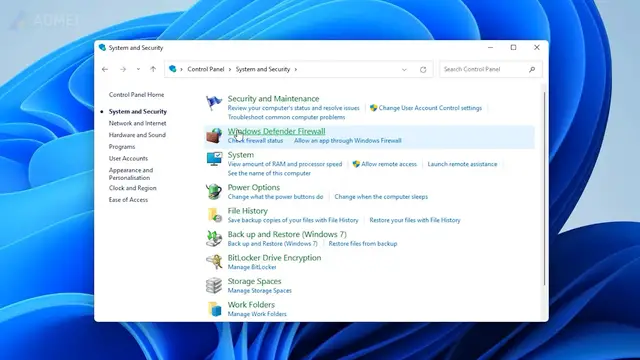Expand chevron after Control Panel breadcrumb
This screenshot has width=640, height=360.
coord(230,69)
